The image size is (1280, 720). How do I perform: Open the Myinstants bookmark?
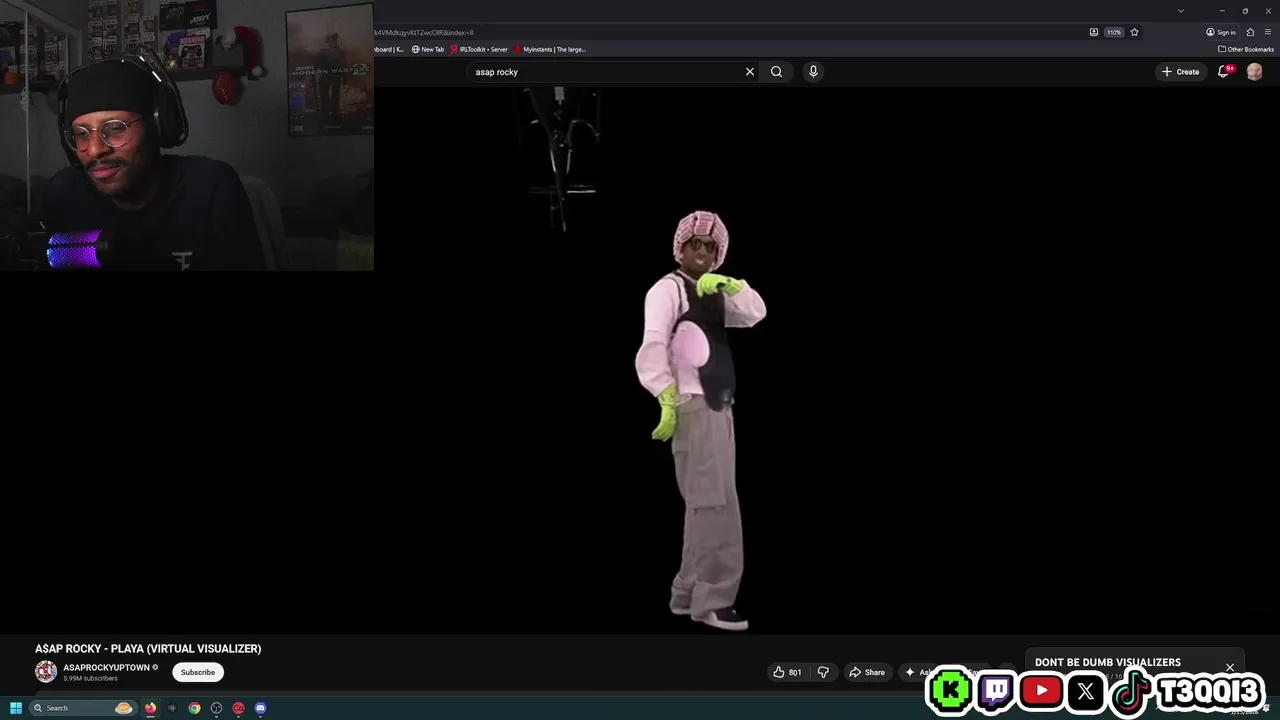pos(550,49)
